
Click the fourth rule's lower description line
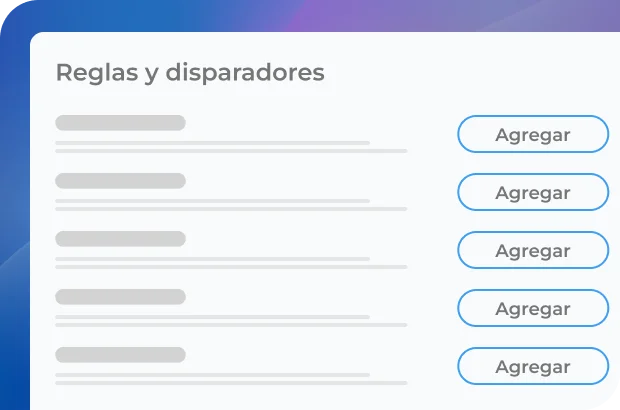(231, 325)
